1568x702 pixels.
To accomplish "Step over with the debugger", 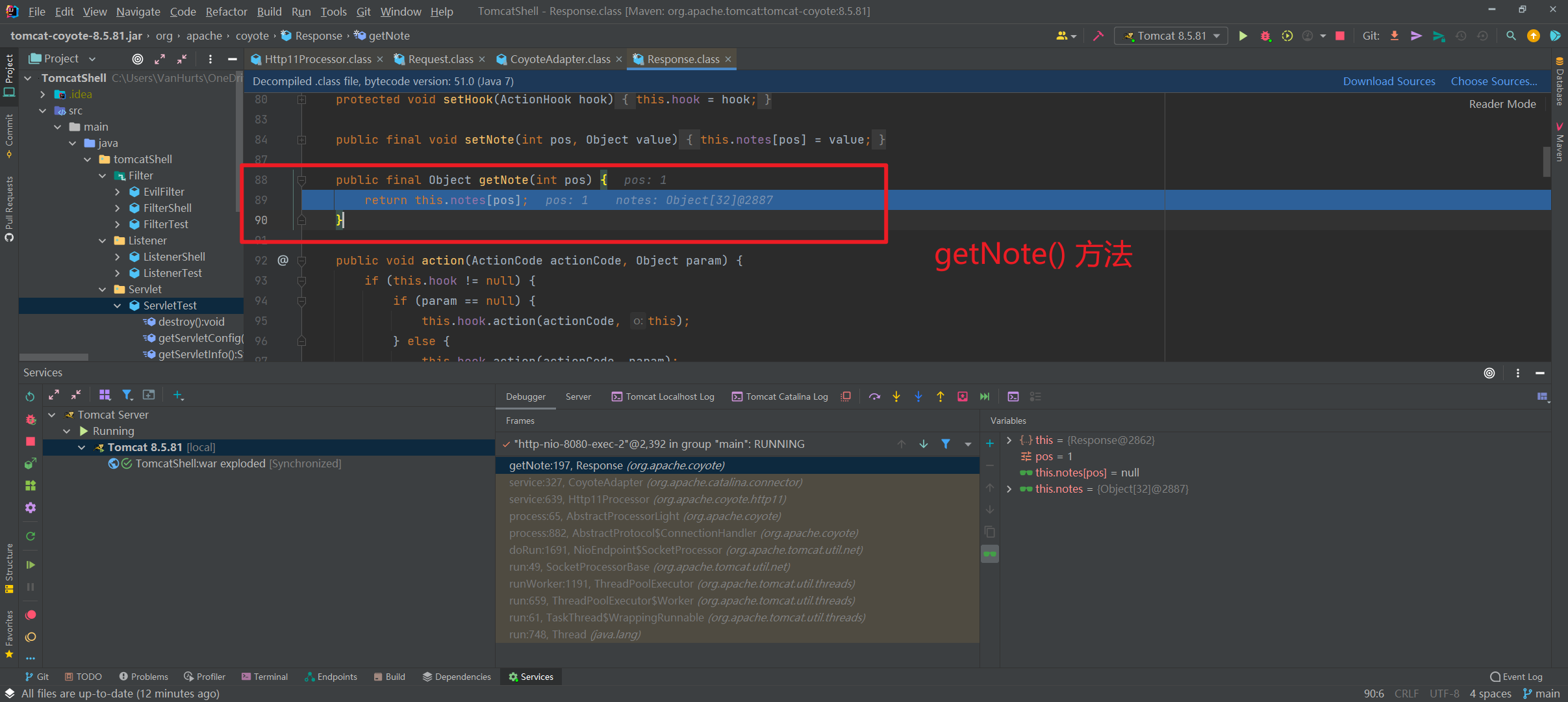I will pyautogui.click(x=874, y=396).
